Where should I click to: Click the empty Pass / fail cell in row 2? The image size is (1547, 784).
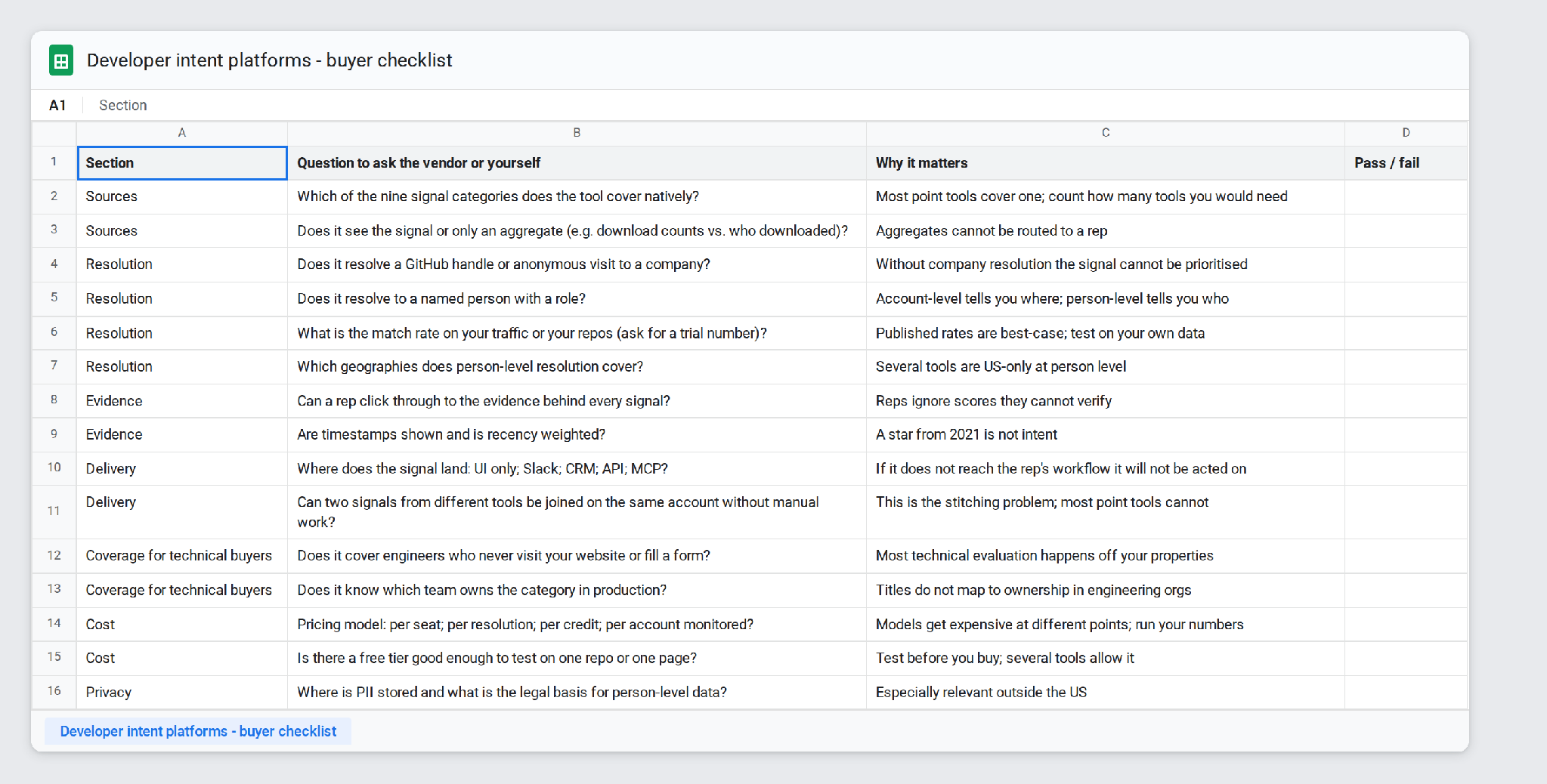coord(1406,196)
